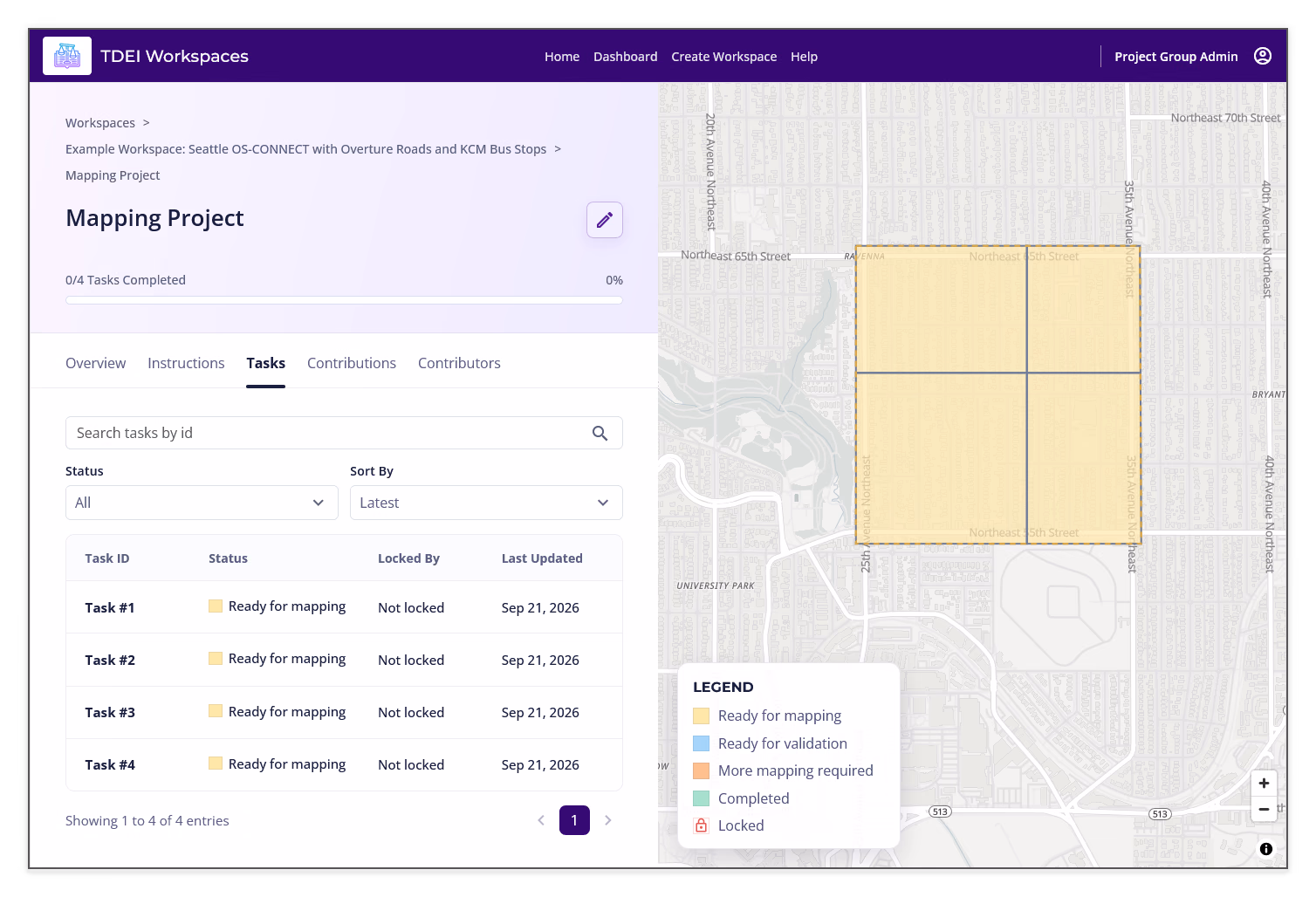Open the Dashboard navigation link

coord(626,57)
